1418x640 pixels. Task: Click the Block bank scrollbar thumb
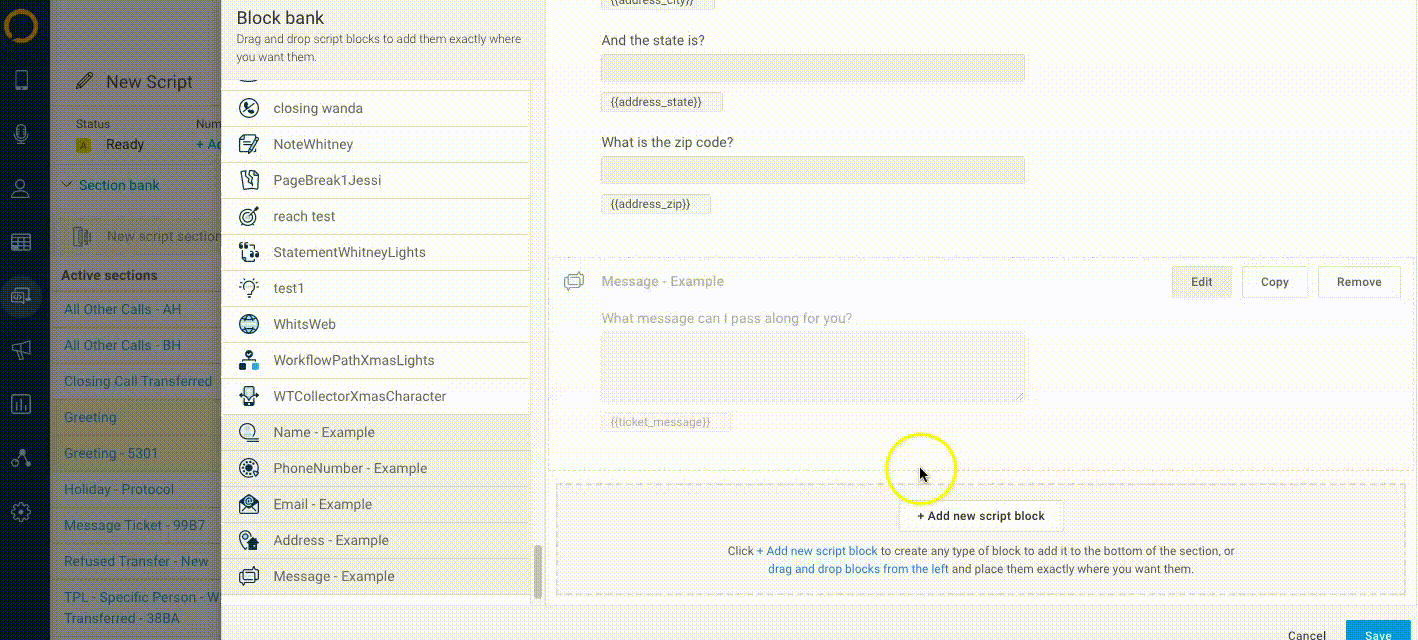point(538,571)
